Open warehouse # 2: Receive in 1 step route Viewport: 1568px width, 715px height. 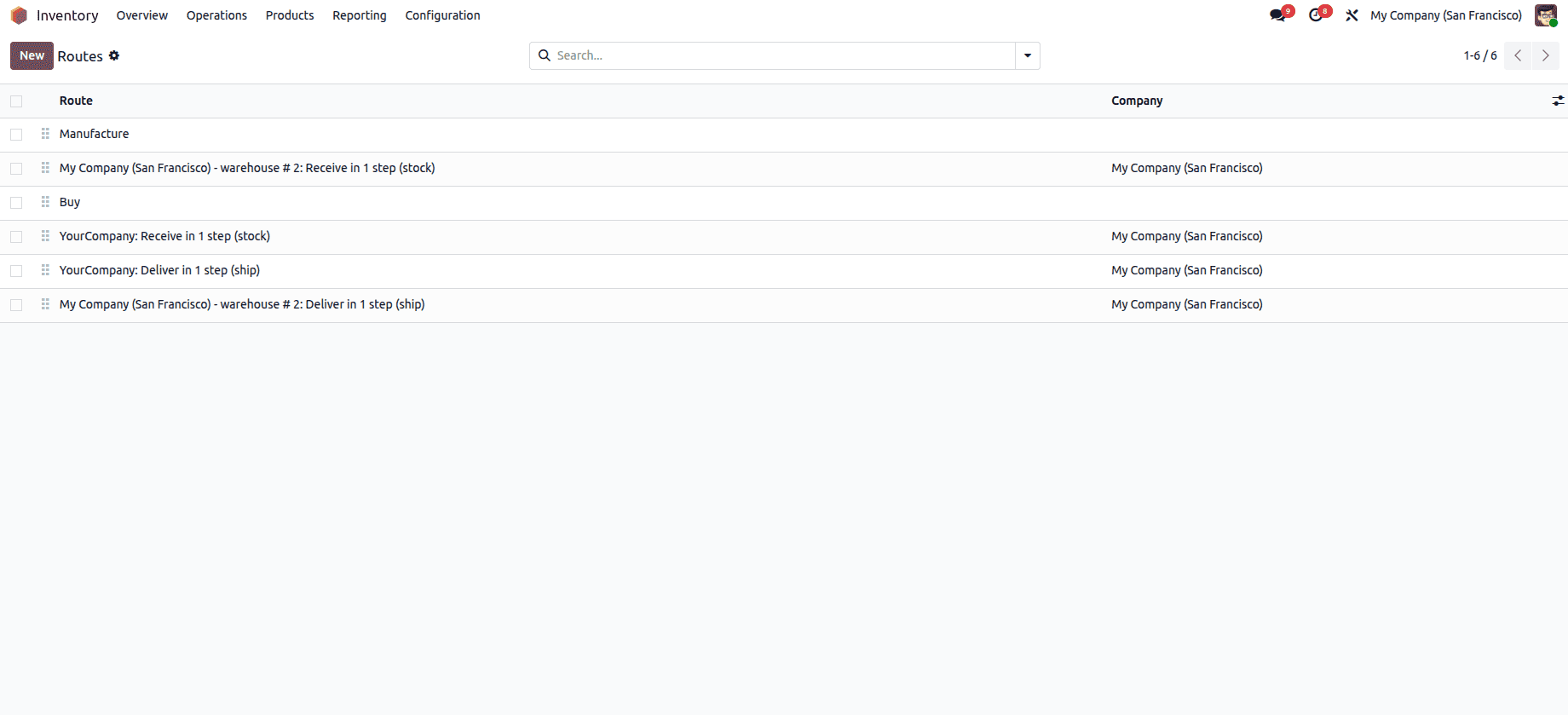247,168
